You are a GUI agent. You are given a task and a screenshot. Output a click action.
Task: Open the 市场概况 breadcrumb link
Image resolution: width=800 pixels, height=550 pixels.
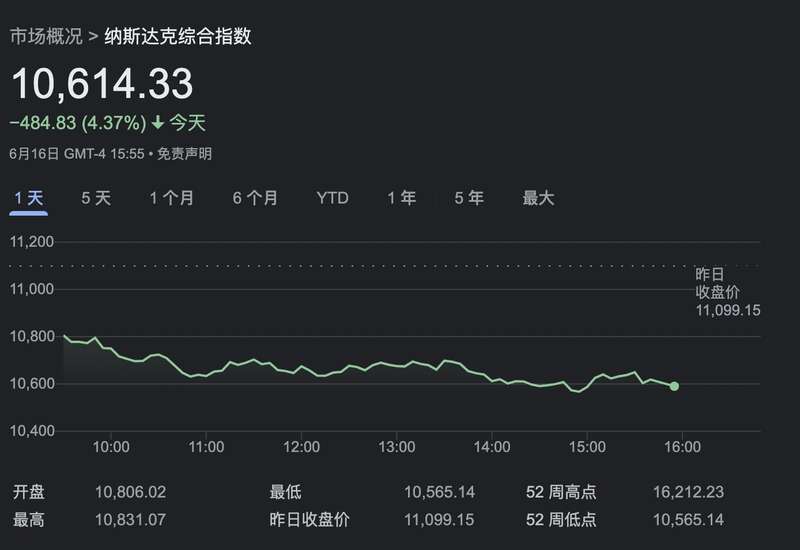tap(46, 36)
